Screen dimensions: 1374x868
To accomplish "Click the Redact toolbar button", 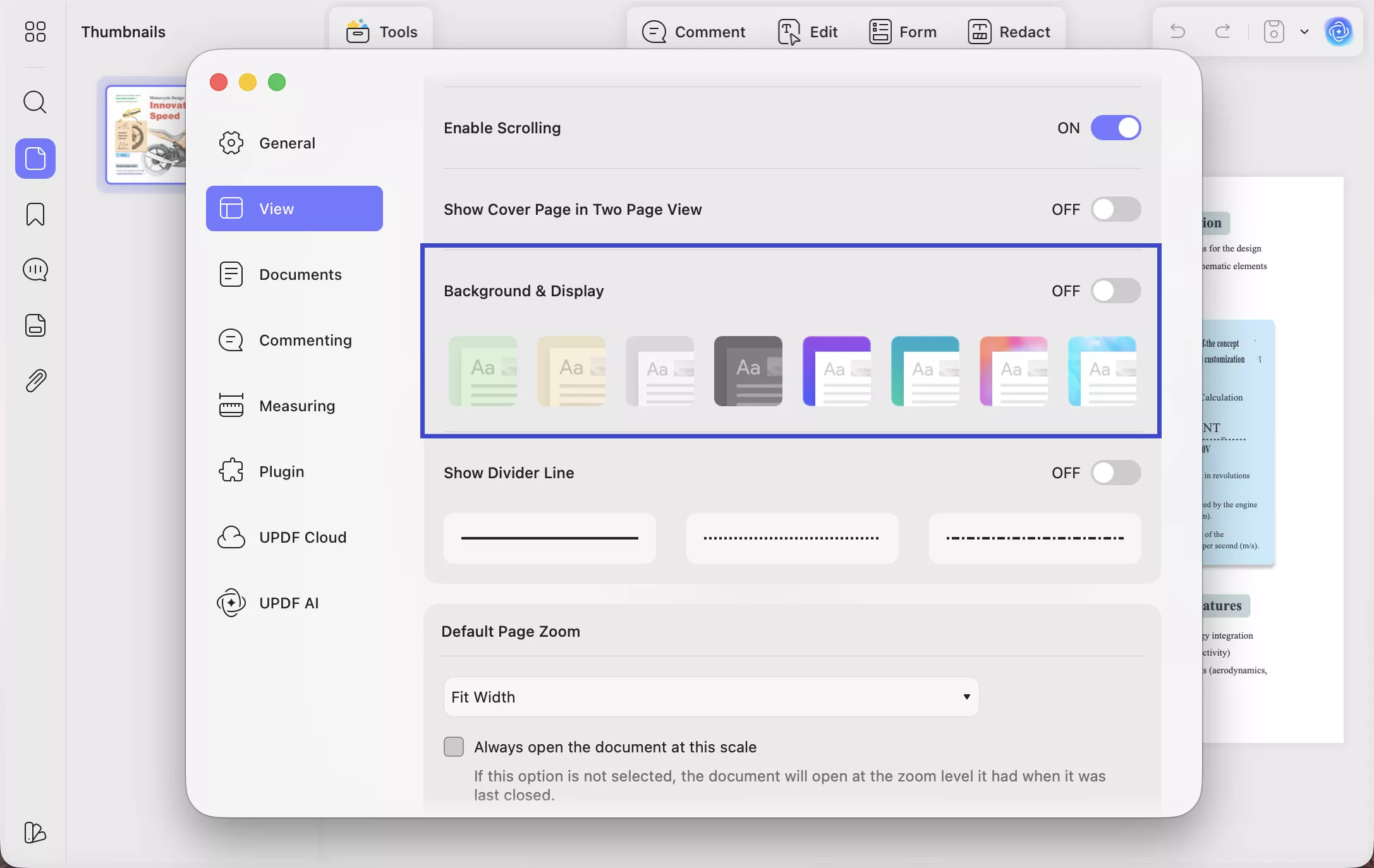I will point(1009,32).
